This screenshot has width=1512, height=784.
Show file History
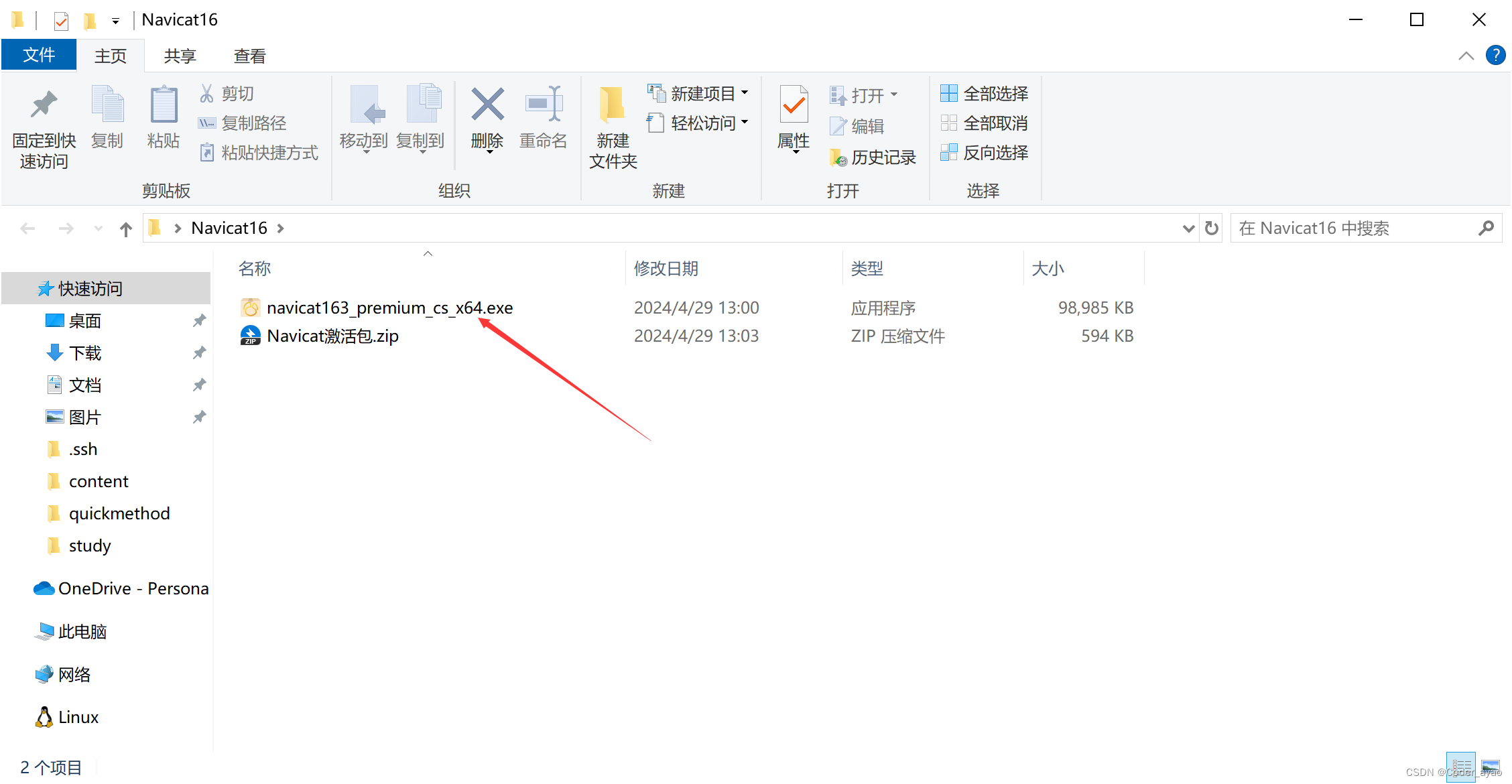point(873,157)
